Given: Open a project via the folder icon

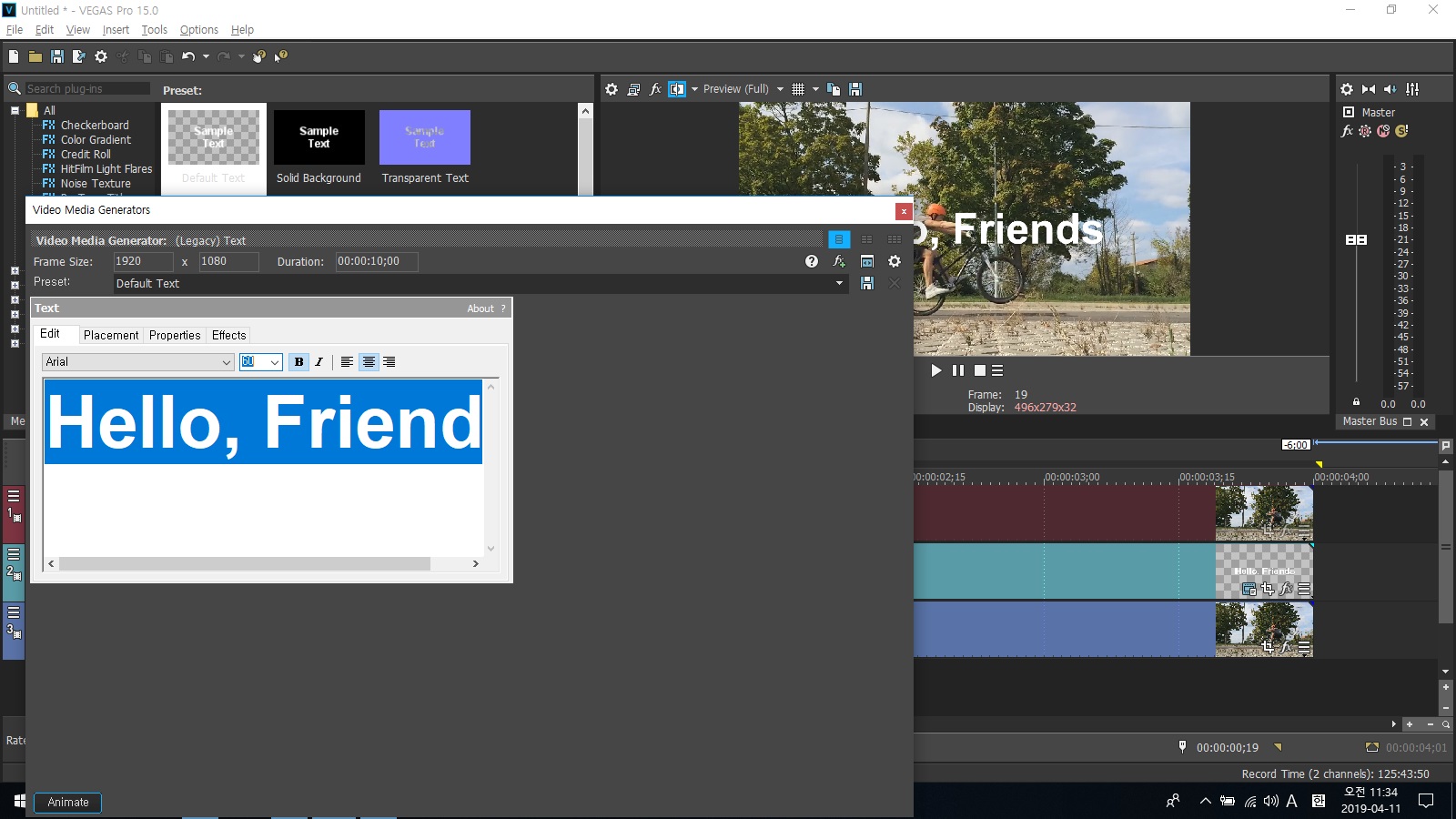Looking at the screenshot, I should (35, 56).
